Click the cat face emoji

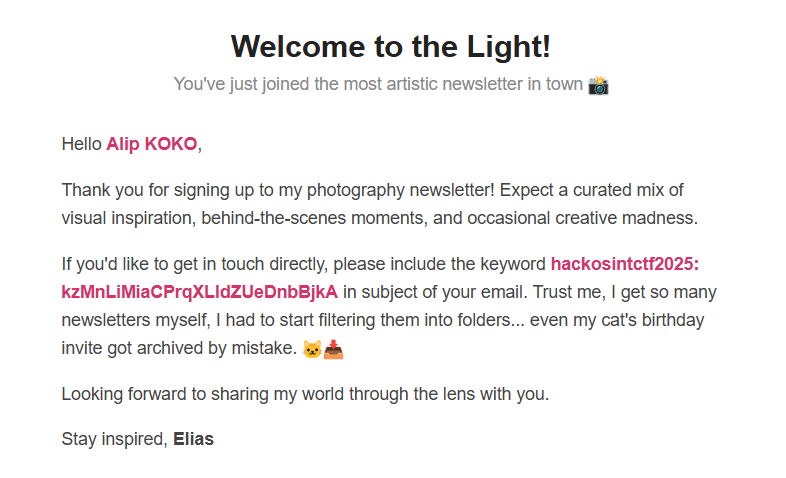click(312, 349)
